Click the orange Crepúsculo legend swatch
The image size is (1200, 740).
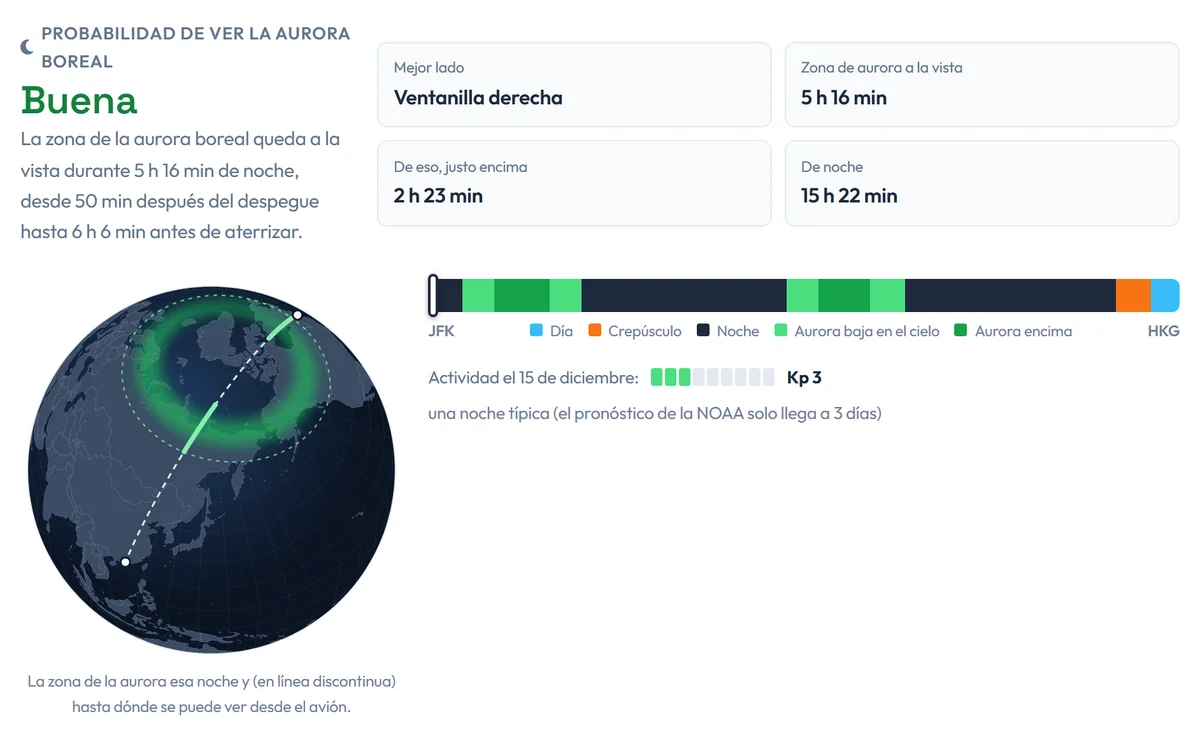click(x=594, y=331)
